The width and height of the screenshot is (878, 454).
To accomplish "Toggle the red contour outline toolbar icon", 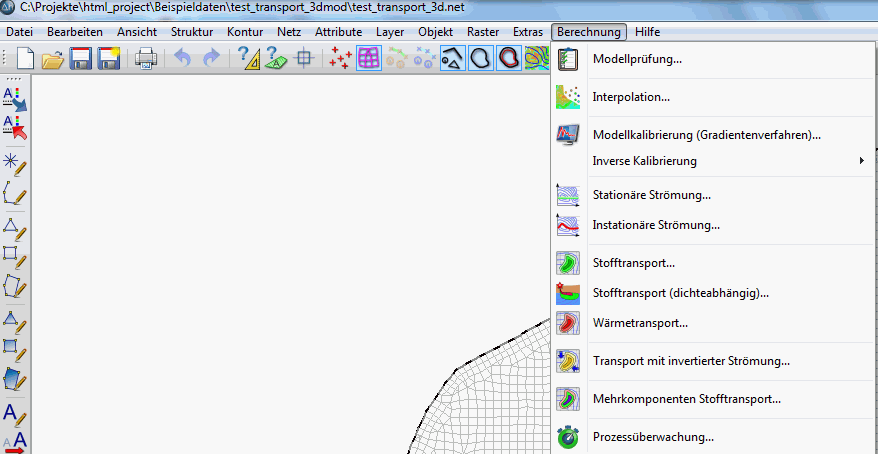I will point(509,59).
